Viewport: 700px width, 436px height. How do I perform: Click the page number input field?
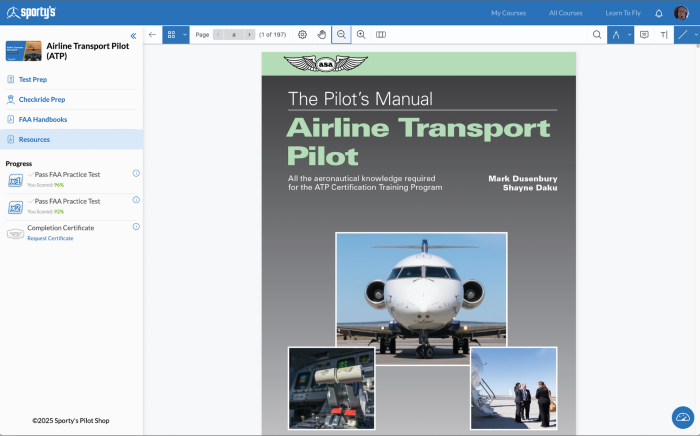coord(233,34)
